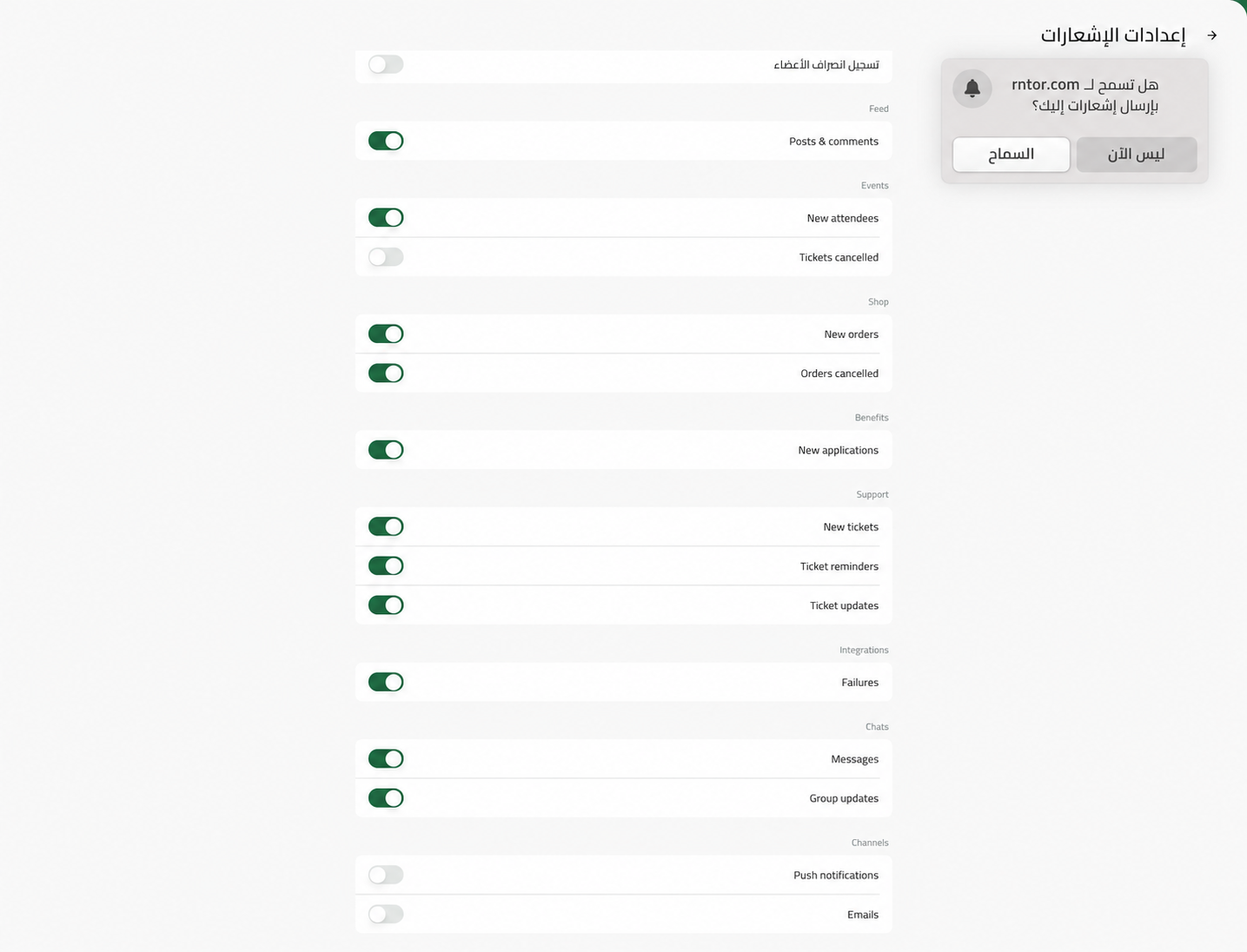Click the Integrations section heading
The image size is (1247, 952).
tap(864, 650)
